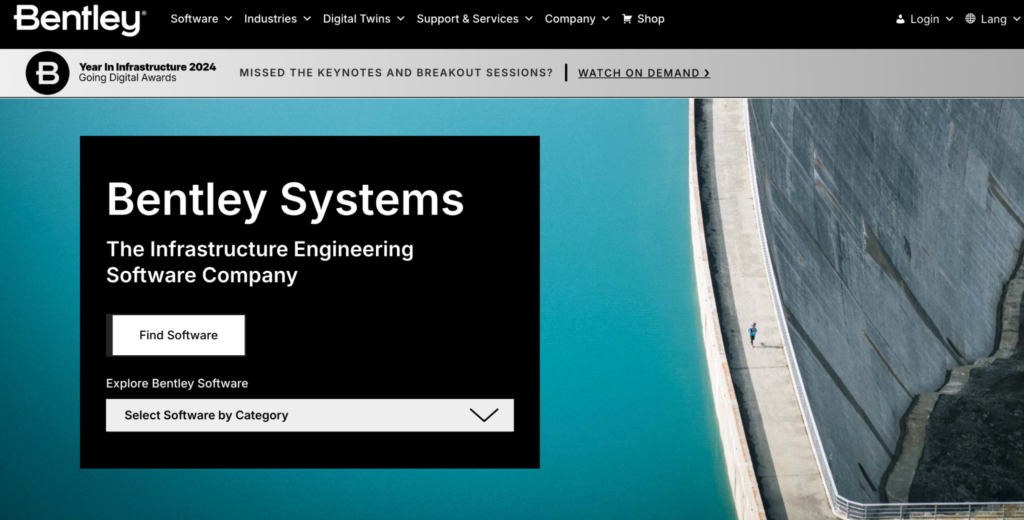
Task: Expand the Software menu chevron
Action: 228,19
